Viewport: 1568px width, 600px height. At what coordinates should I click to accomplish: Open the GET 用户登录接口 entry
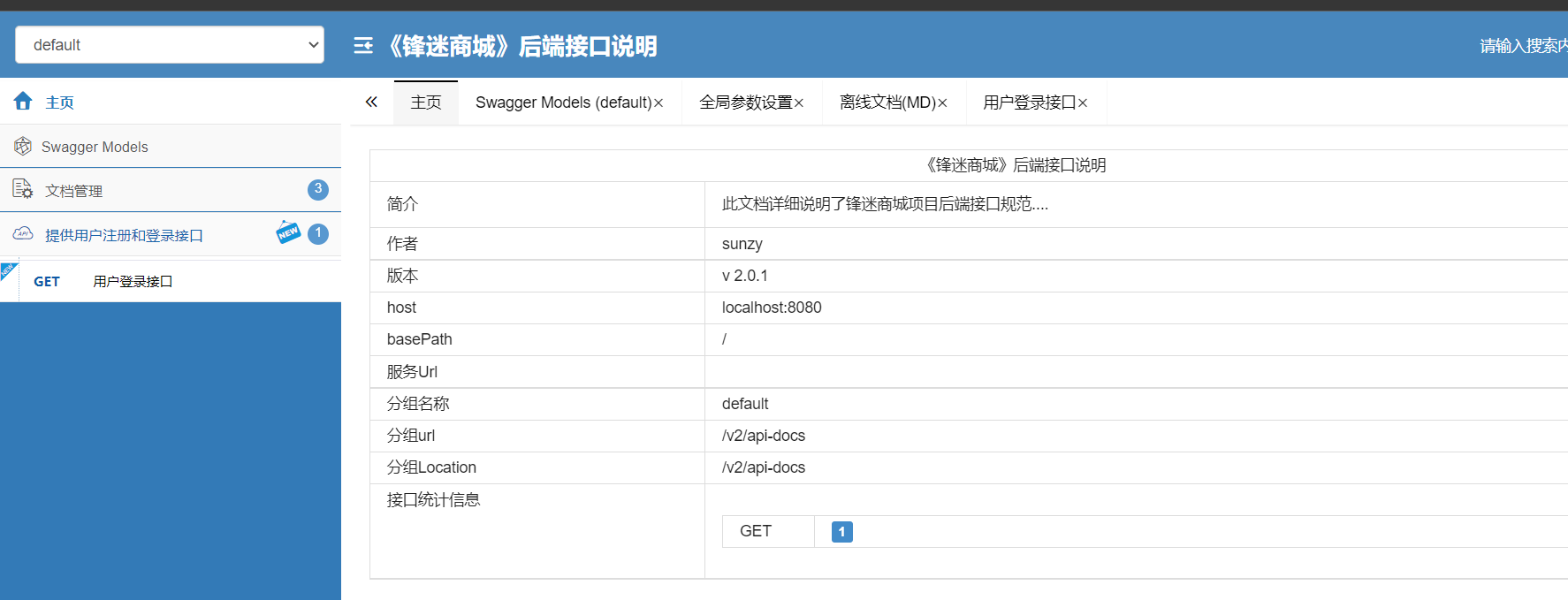click(x=171, y=281)
